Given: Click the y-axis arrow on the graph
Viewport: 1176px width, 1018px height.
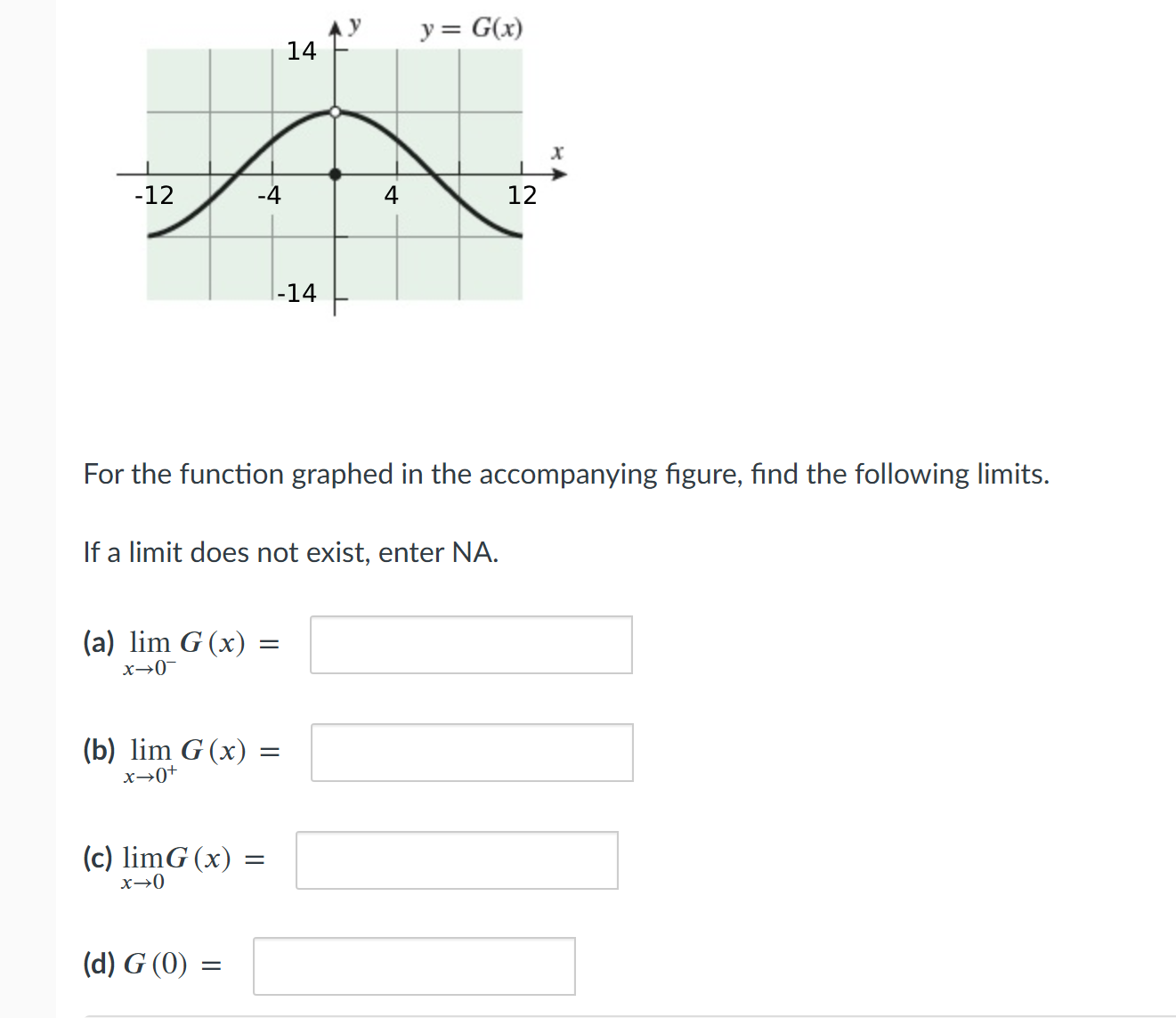Looking at the screenshot, I should point(337,25).
